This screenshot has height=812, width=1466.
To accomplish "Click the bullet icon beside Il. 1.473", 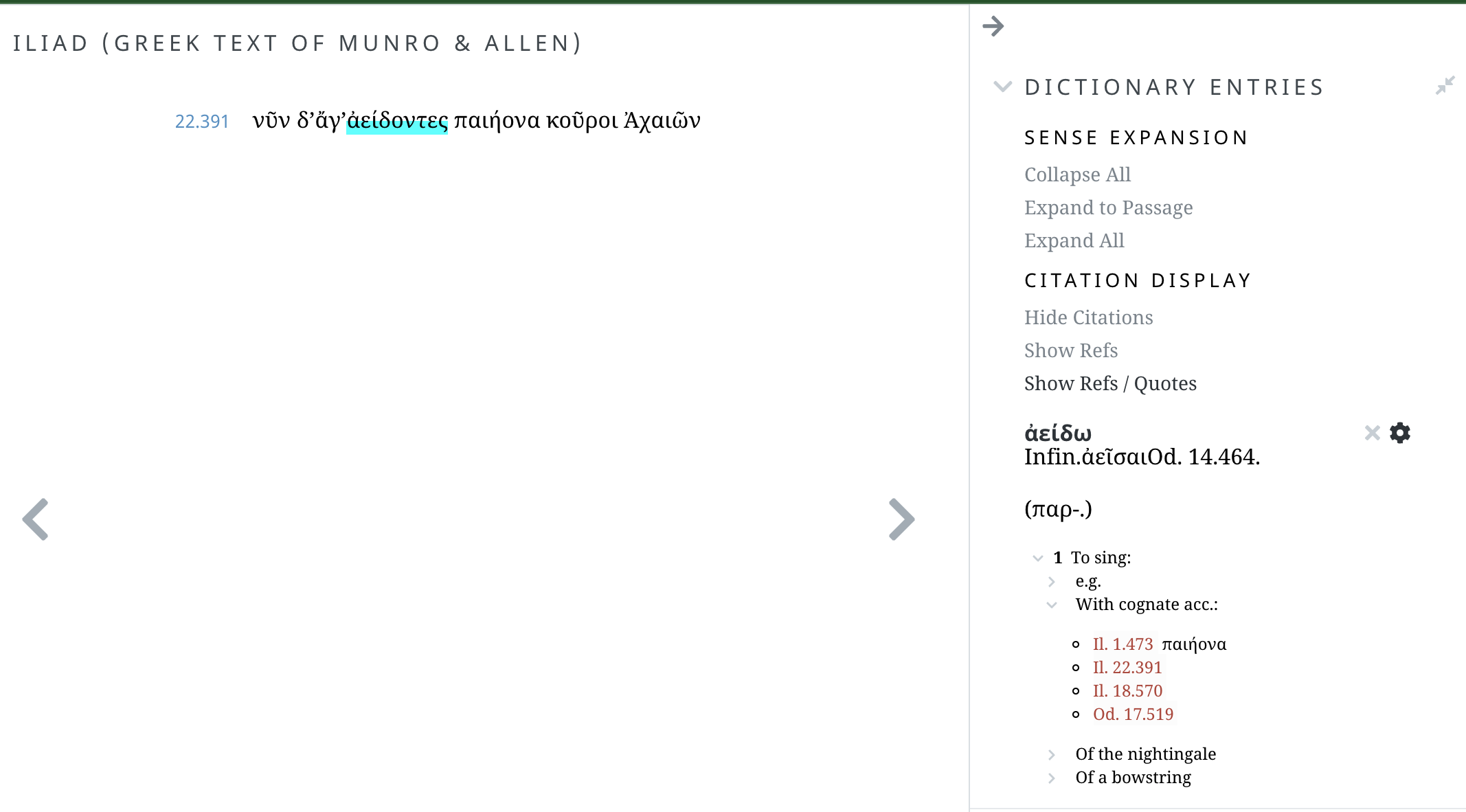I will click(x=1075, y=644).
